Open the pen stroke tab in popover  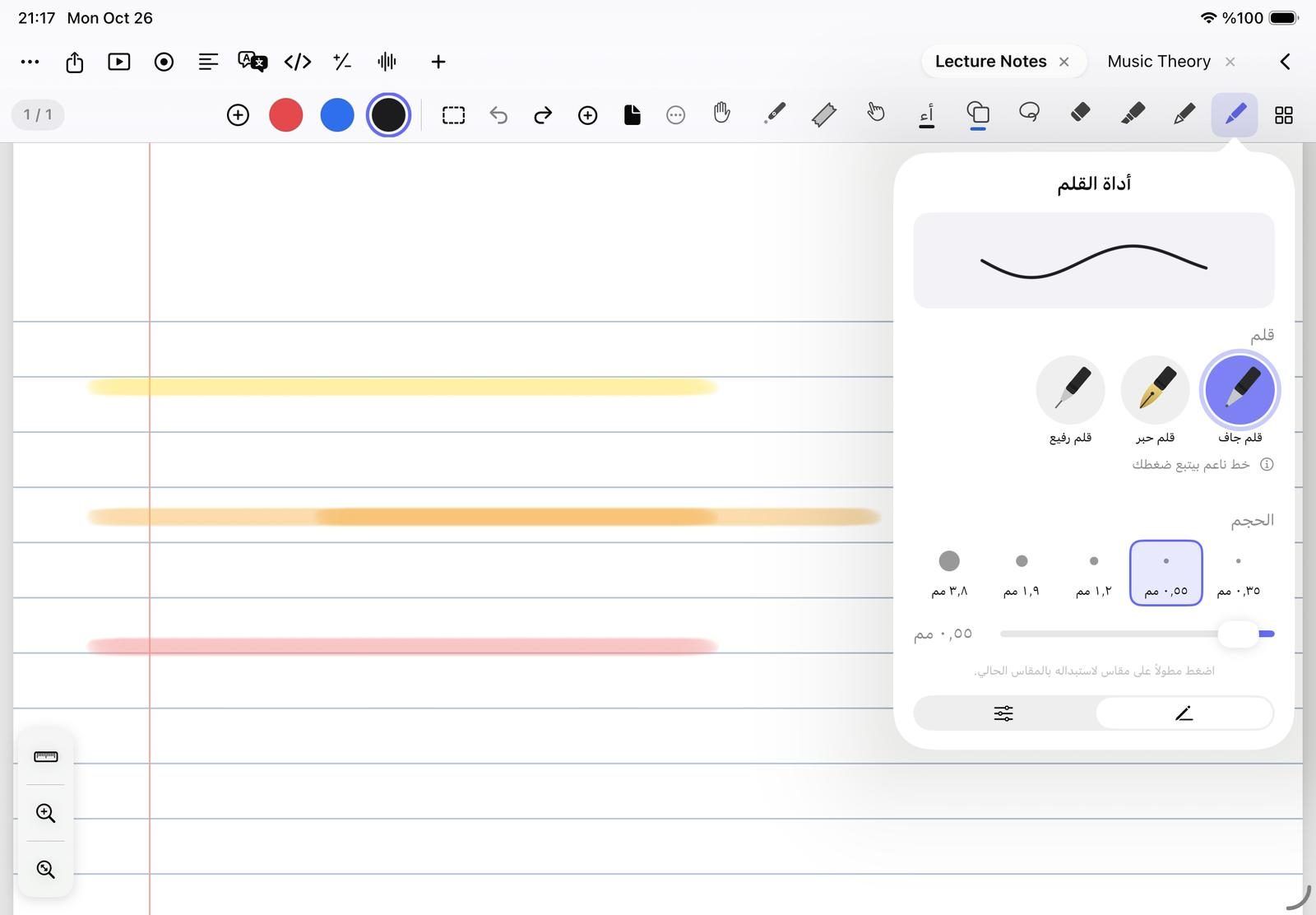(1184, 713)
